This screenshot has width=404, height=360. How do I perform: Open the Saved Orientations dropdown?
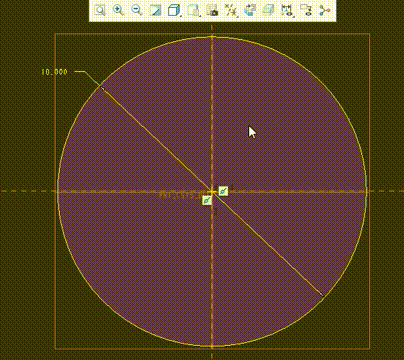pyautogui.click(x=193, y=10)
